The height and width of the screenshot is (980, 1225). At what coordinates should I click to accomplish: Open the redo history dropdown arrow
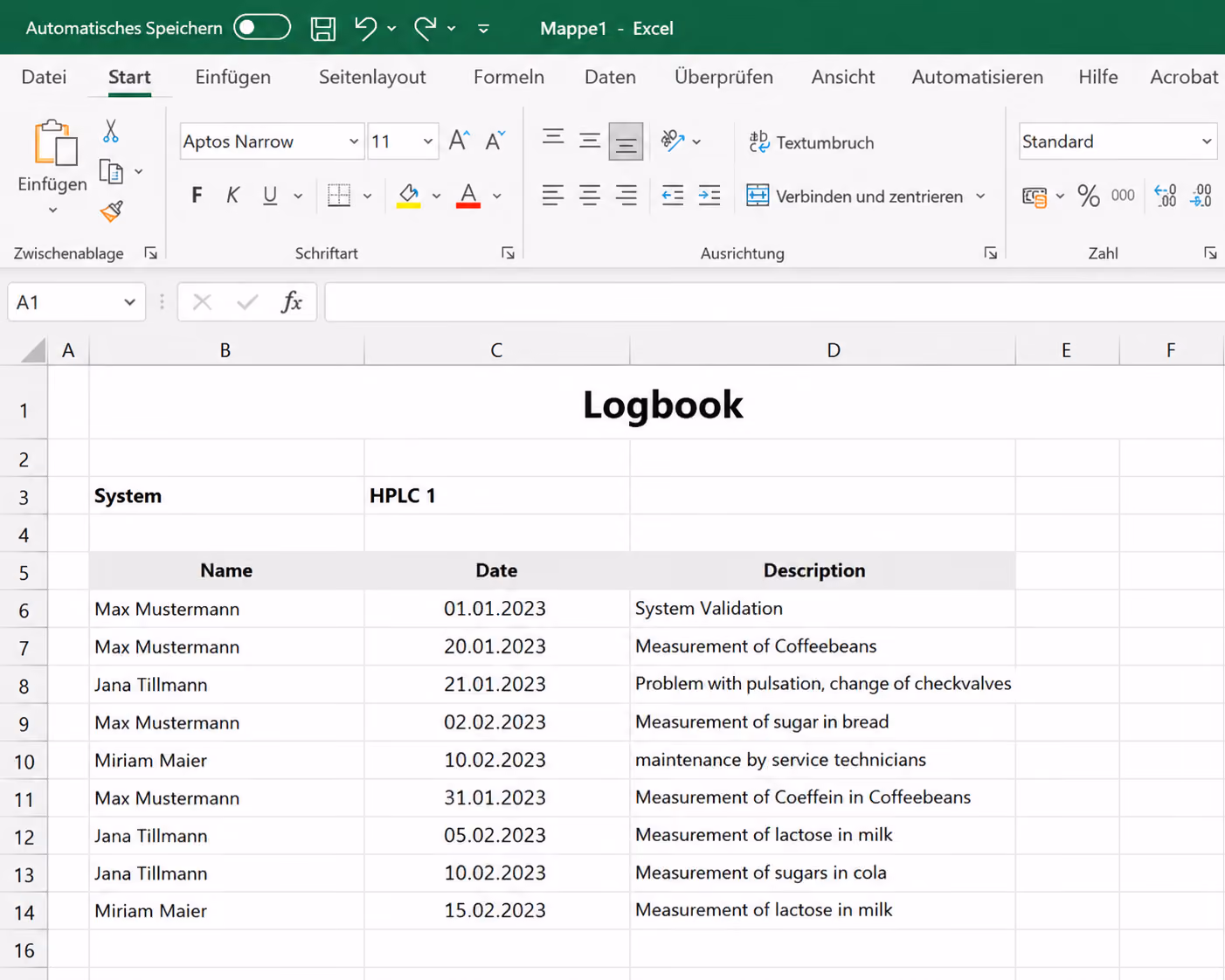[x=452, y=29]
